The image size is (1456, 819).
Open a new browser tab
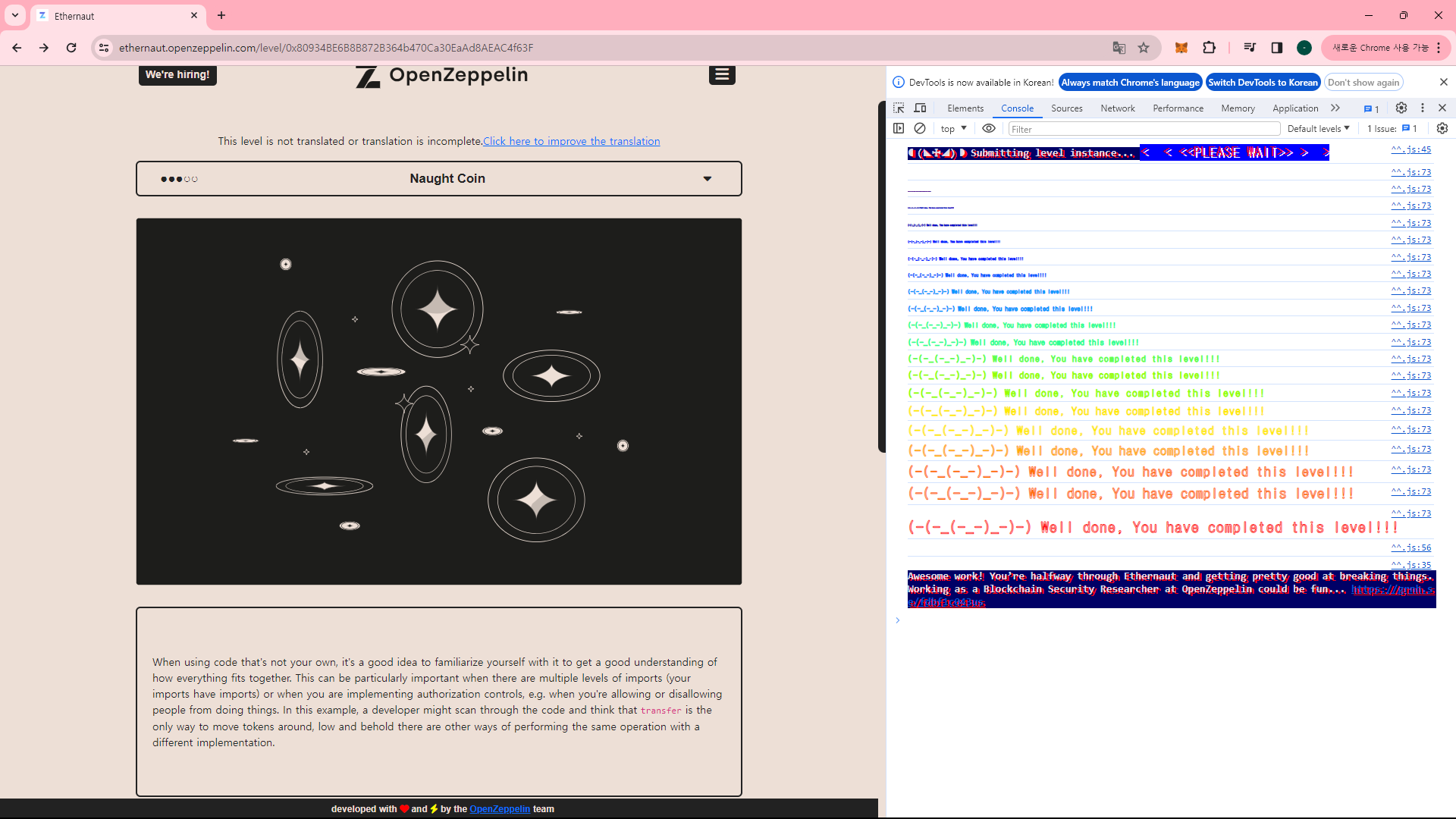tap(221, 15)
